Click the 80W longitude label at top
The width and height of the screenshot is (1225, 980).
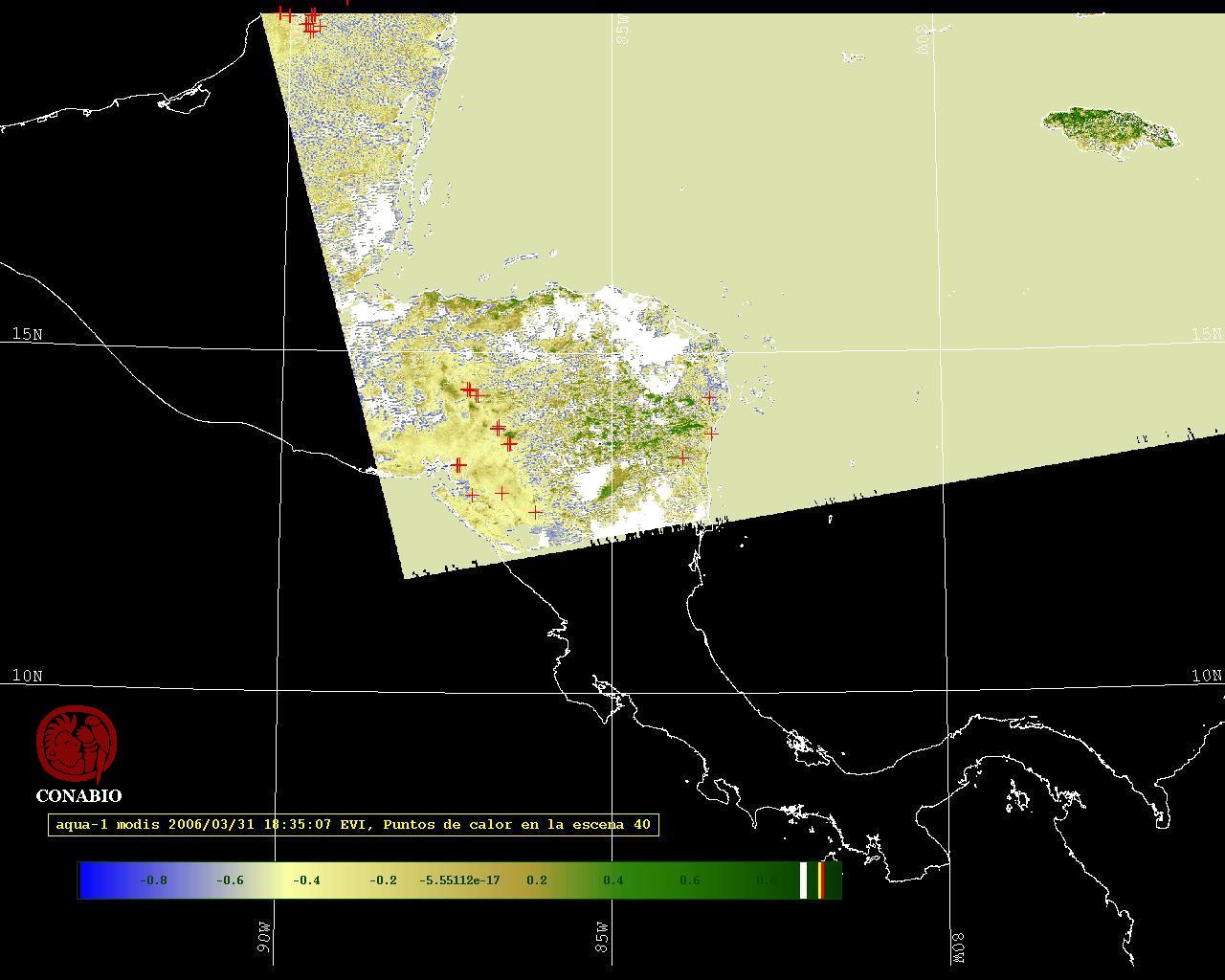tap(922, 39)
